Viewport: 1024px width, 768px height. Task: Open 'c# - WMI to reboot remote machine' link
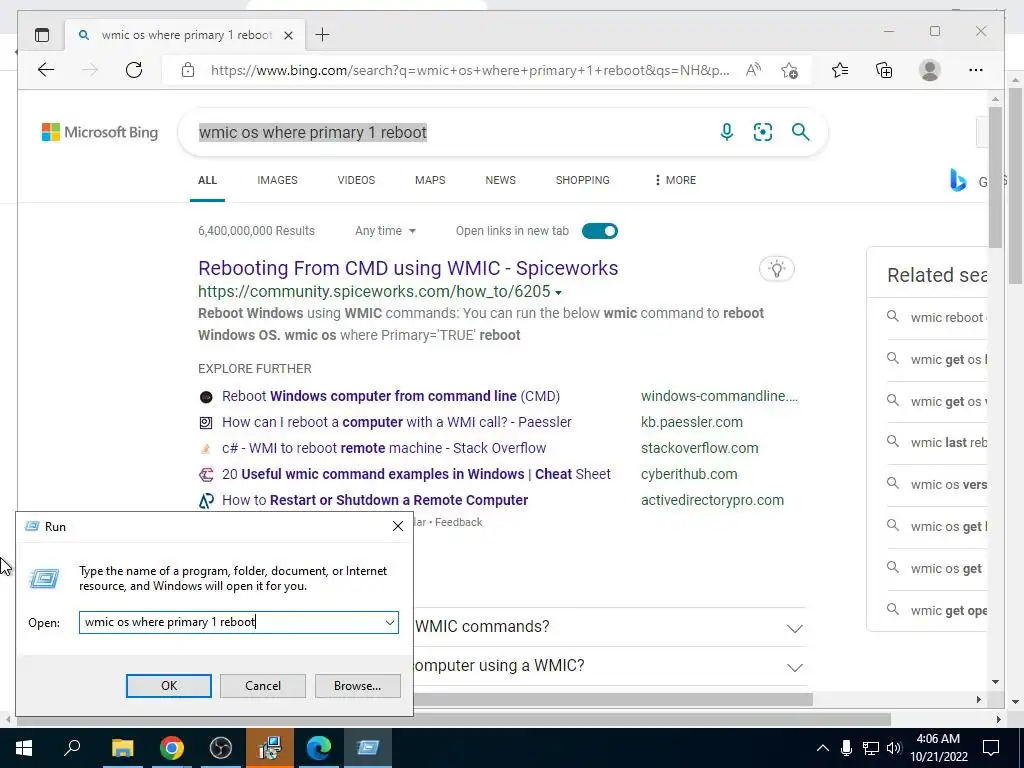384,449
